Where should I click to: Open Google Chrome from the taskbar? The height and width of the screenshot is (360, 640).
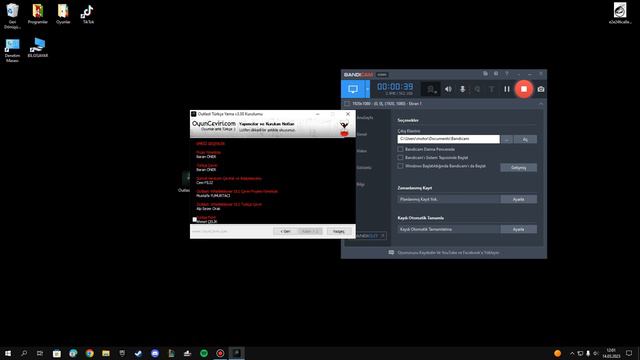pyautogui.click(x=89, y=353)
